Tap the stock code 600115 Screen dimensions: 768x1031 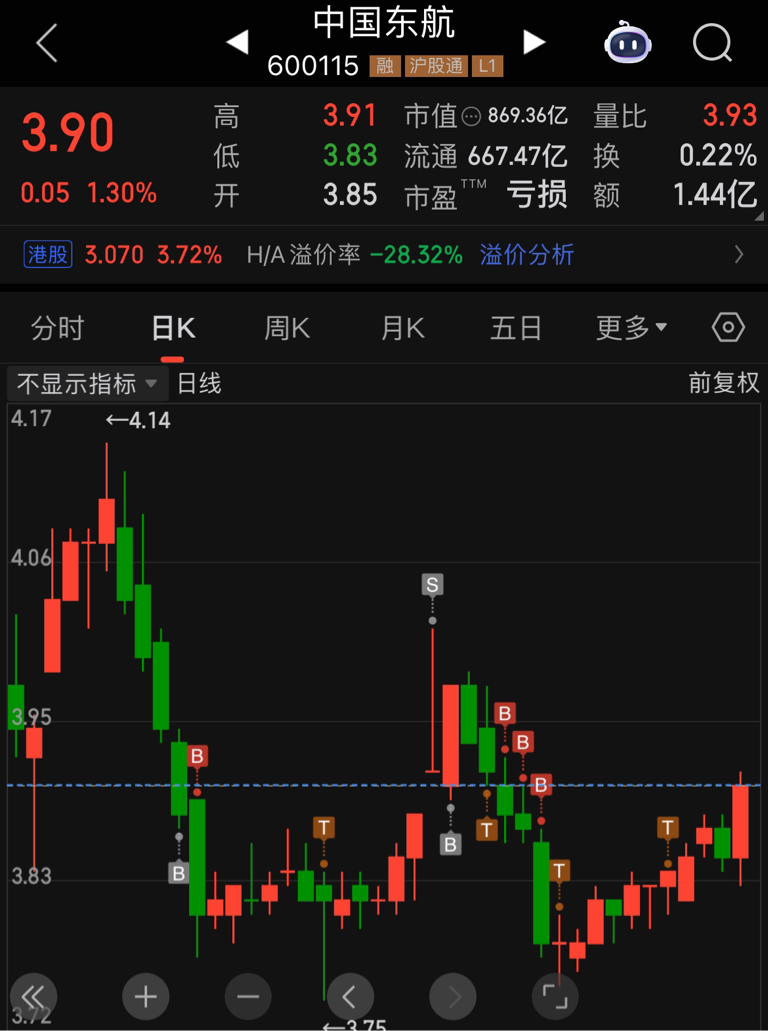point(314,66)
